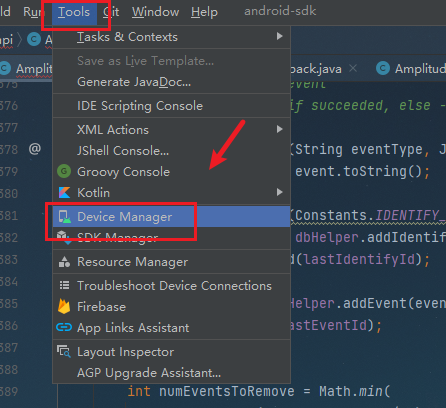Expand the Kotlin submenu arrow
Viewport: 446px width, 408px height.
[280, 192]
